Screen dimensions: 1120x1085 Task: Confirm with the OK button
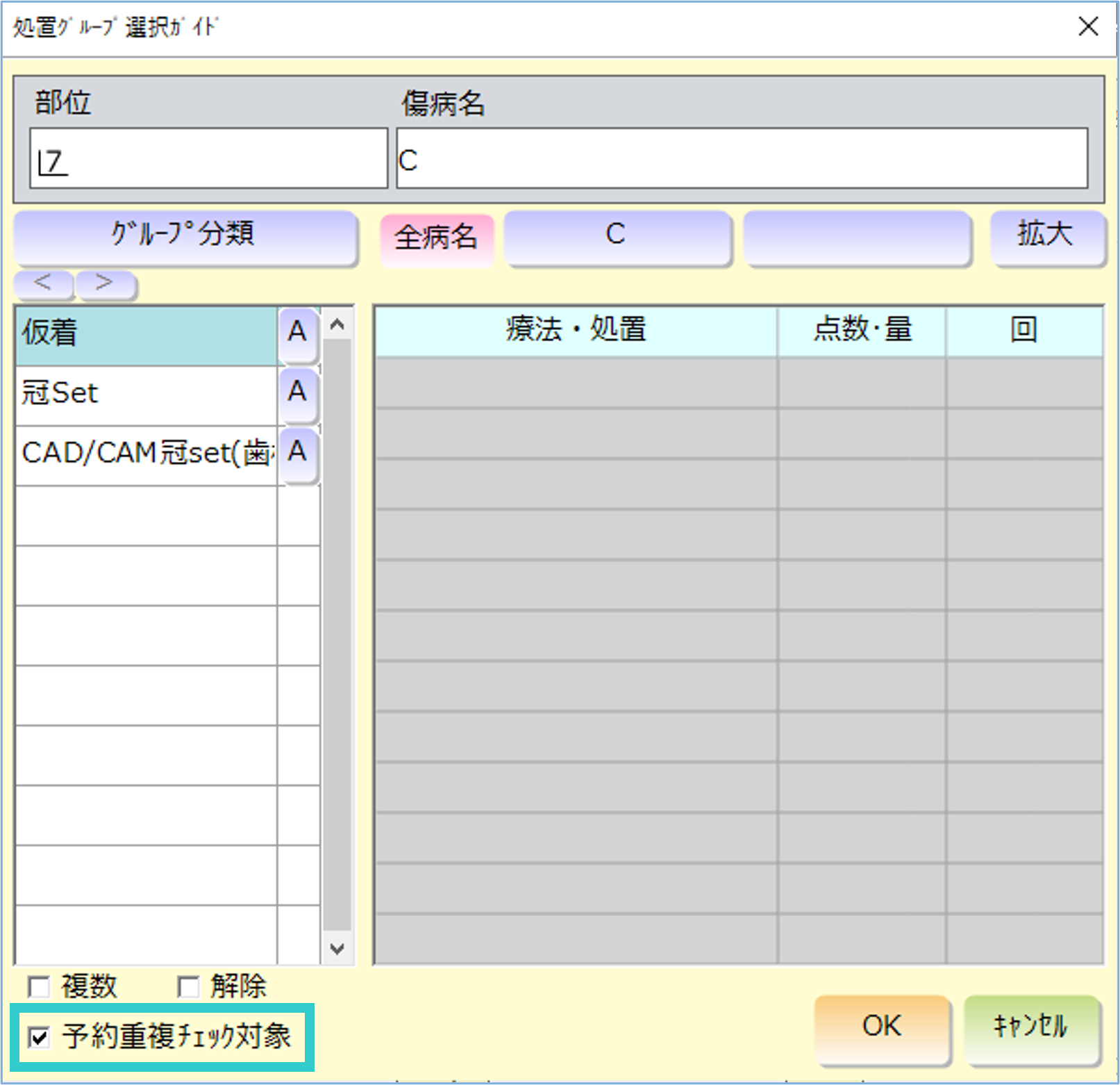click(881, 1027)
